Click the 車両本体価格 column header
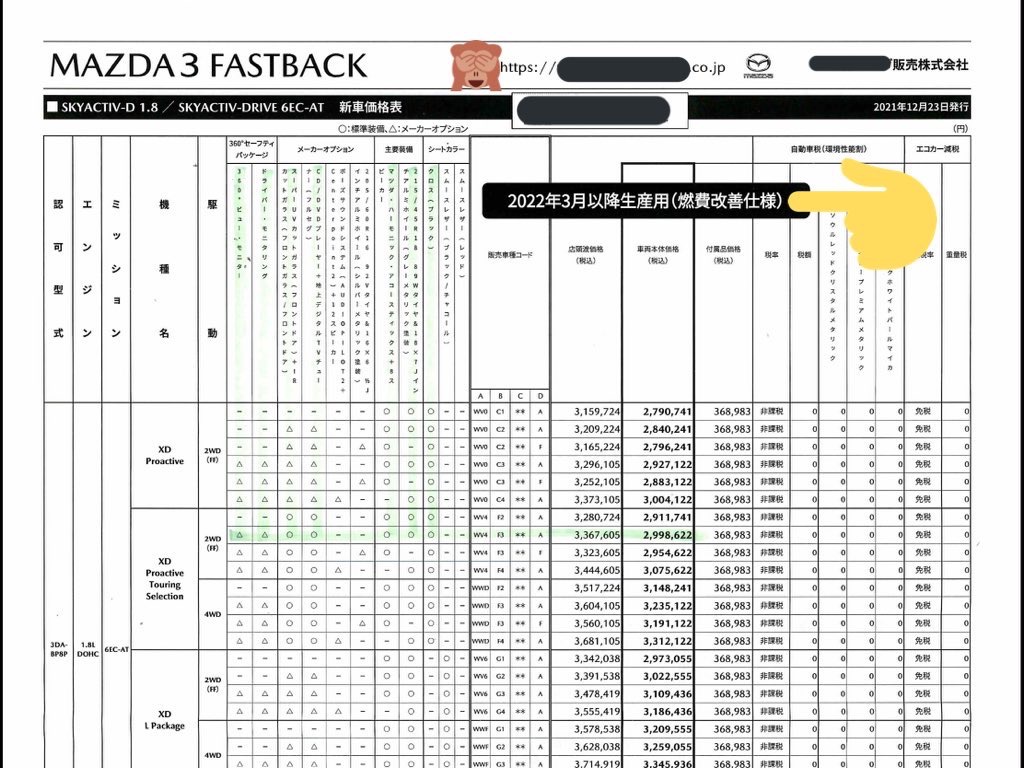The image size is (1024, 768). click(x=658, y=255)
